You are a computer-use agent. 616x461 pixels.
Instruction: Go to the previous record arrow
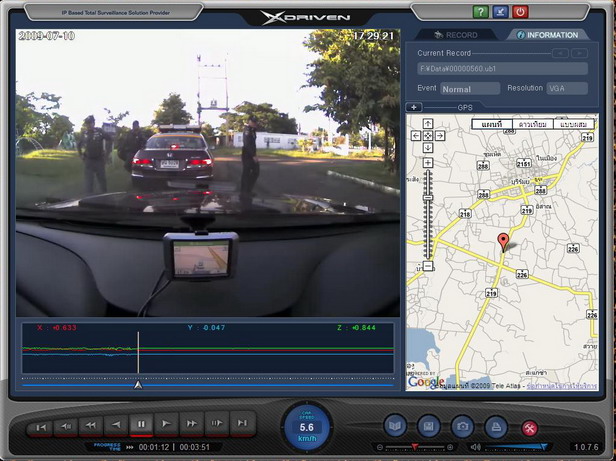click(x=560, y=53)
